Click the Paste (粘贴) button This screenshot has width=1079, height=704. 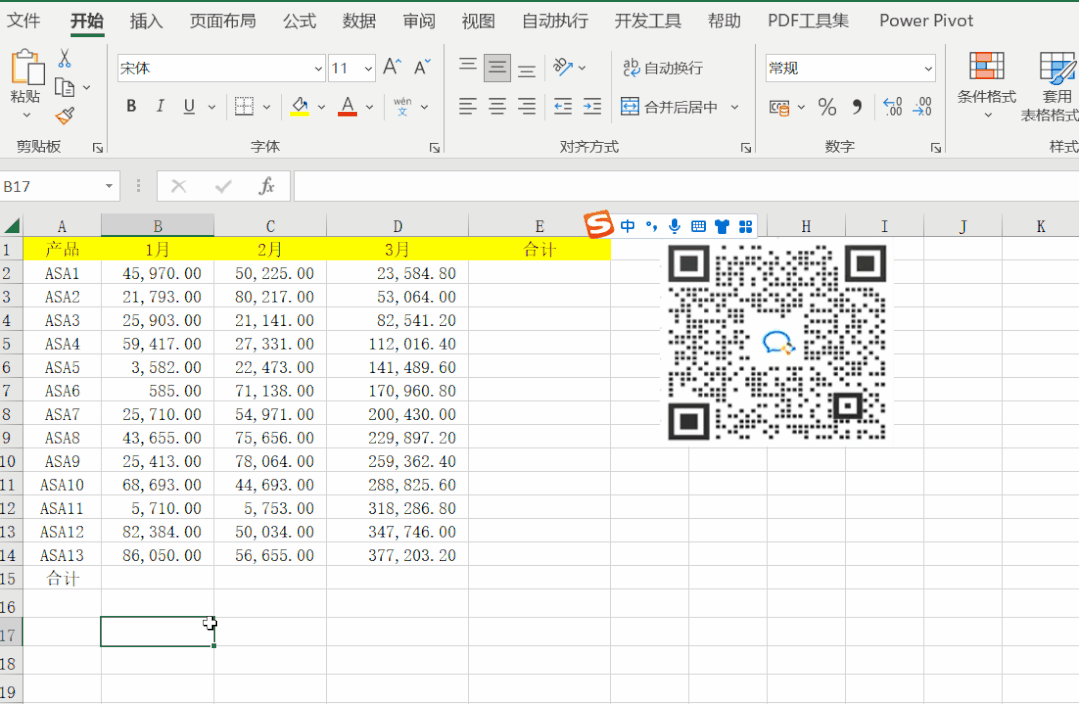point(25,80)
